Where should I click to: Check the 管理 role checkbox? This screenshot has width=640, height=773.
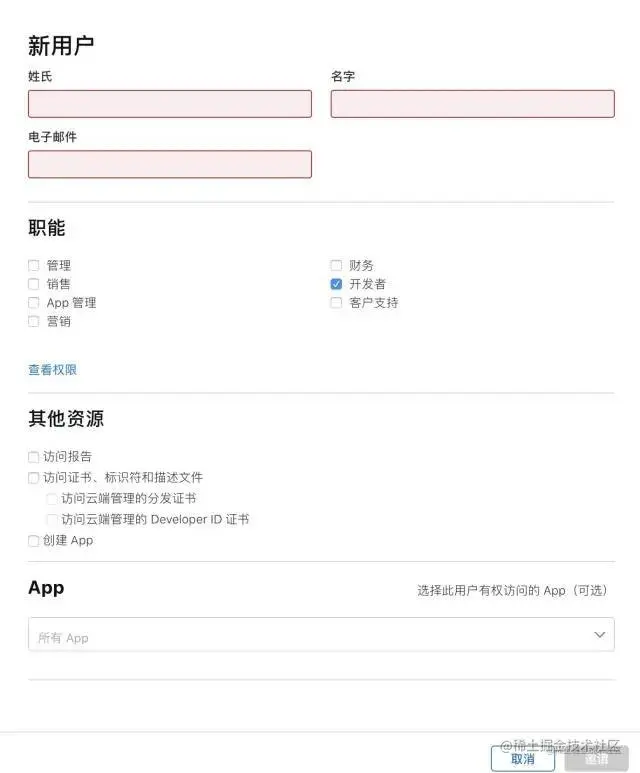(x=34, y=266)
